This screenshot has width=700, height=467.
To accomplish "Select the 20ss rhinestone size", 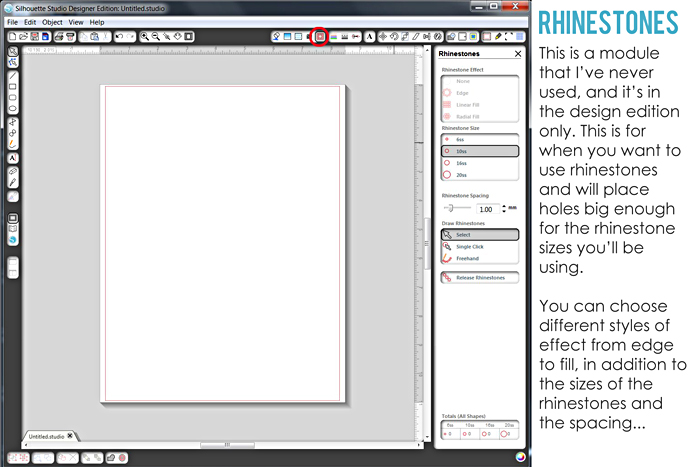I will pos(479,175).
